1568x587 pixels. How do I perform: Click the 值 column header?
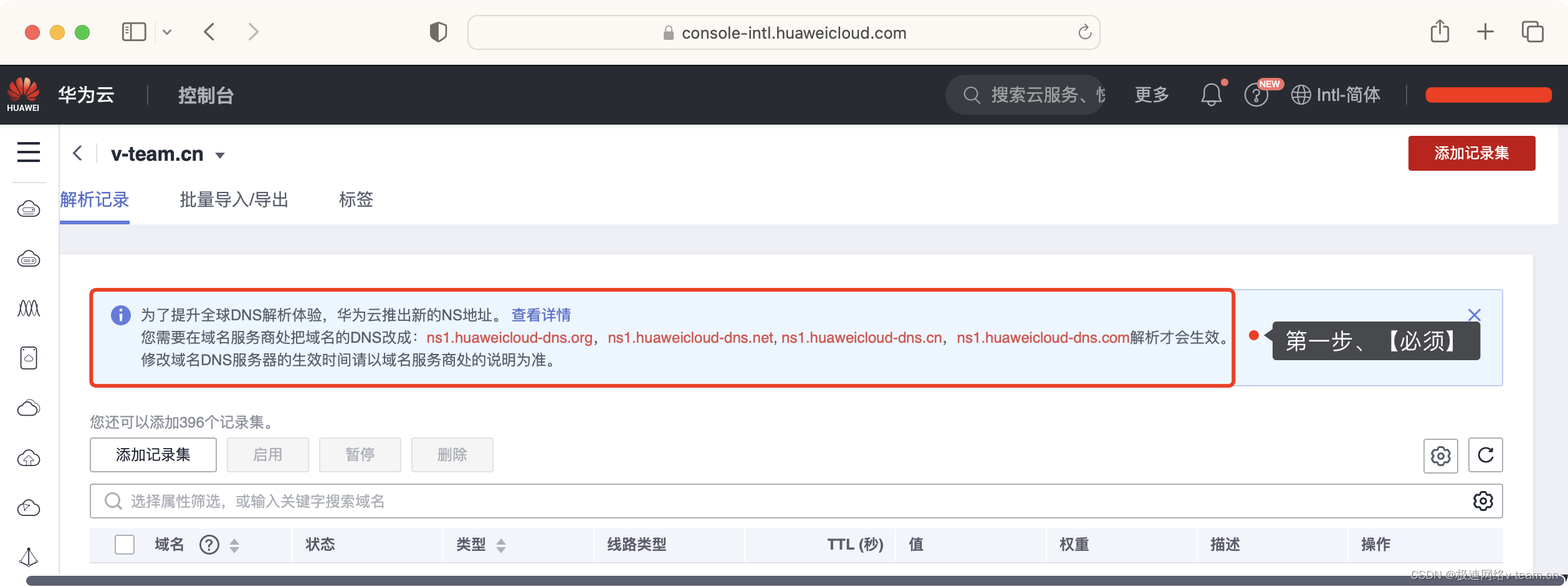pyautogui.click(x=916, y=545)
